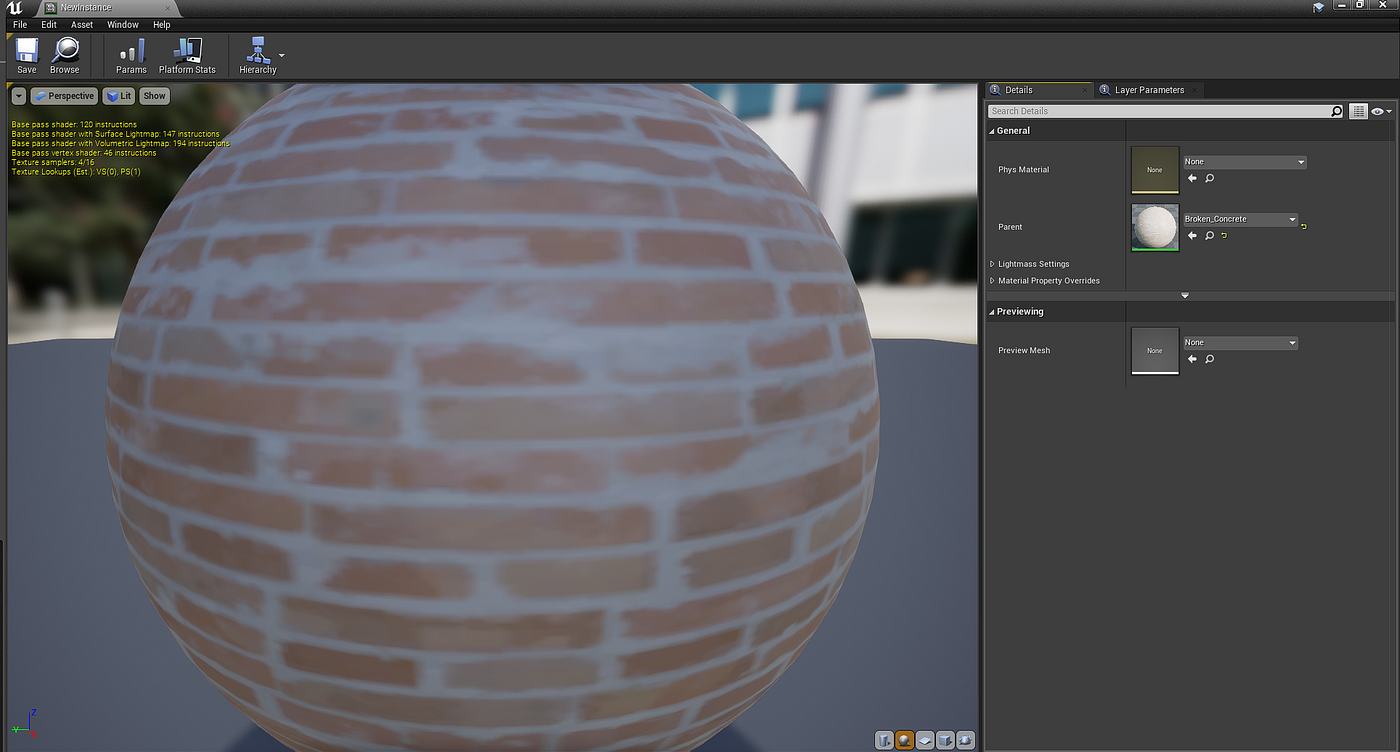Click the Perspective viewport button
Viewport: 1400px width, 752px height.
[x=64, y=96]
